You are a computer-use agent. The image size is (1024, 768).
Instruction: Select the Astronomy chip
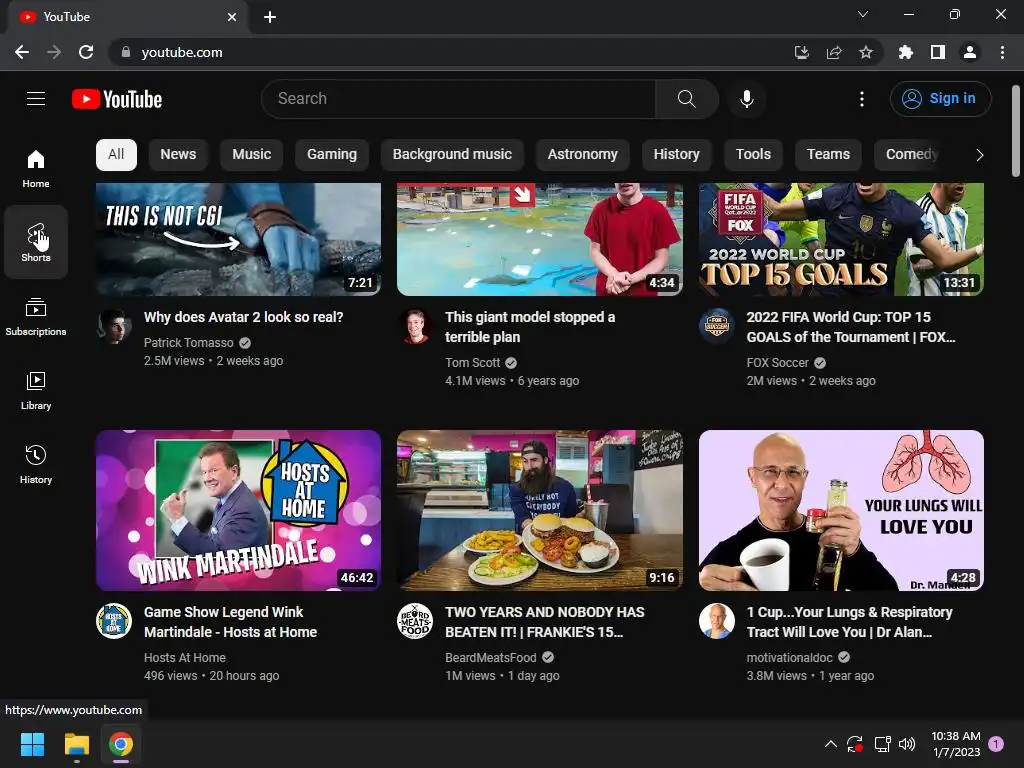[583, 155]
